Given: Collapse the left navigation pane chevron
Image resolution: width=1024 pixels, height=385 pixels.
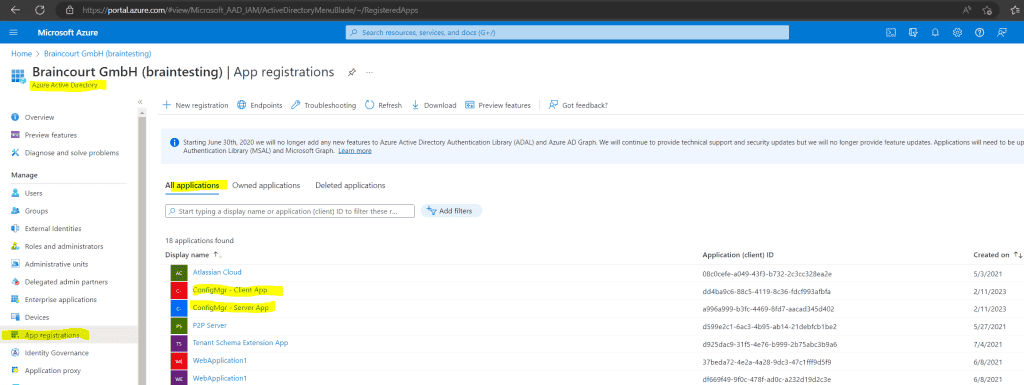Looking at the screenshot, I should 140,102.
